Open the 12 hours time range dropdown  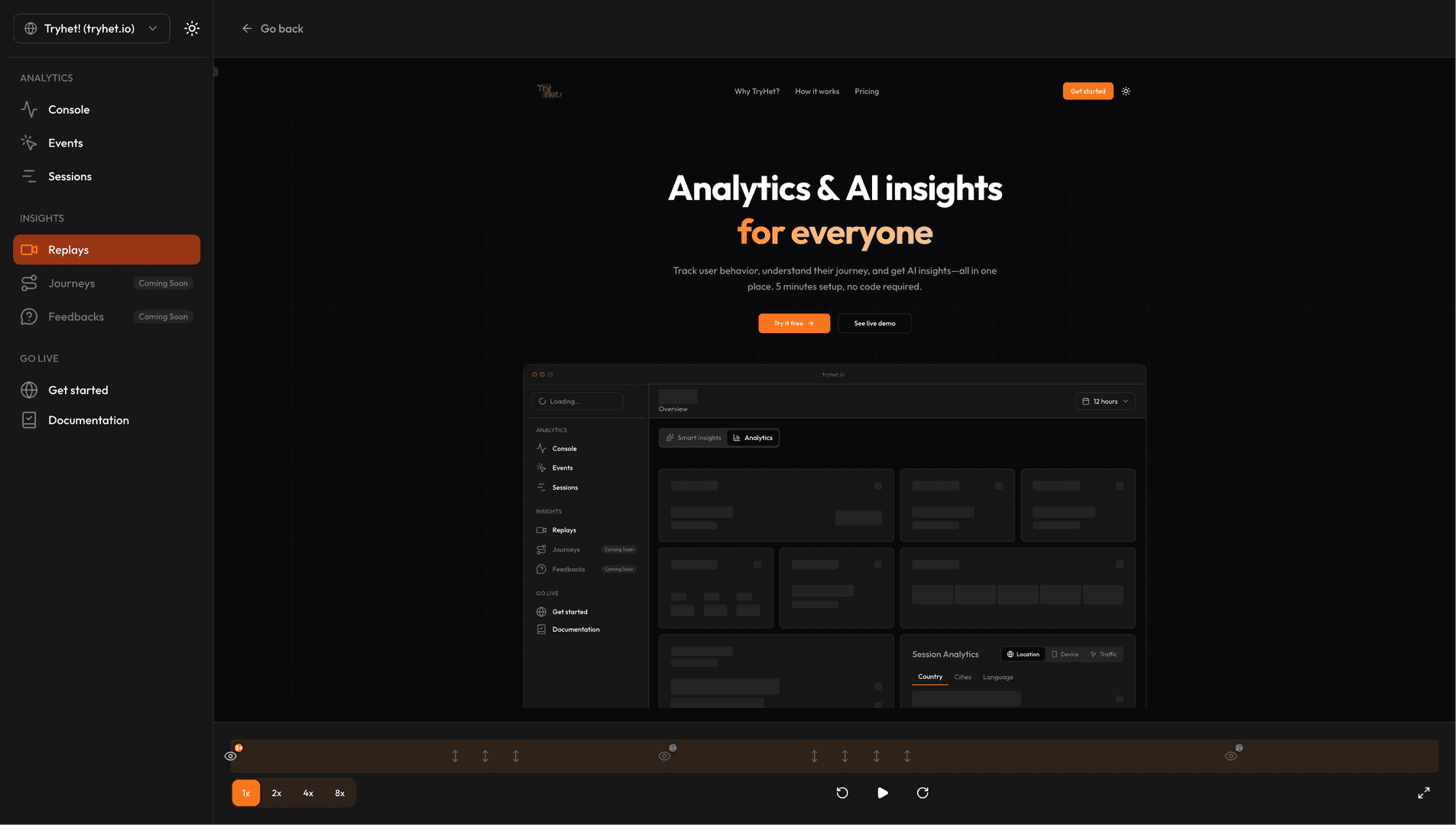(x=1105, y=401)
